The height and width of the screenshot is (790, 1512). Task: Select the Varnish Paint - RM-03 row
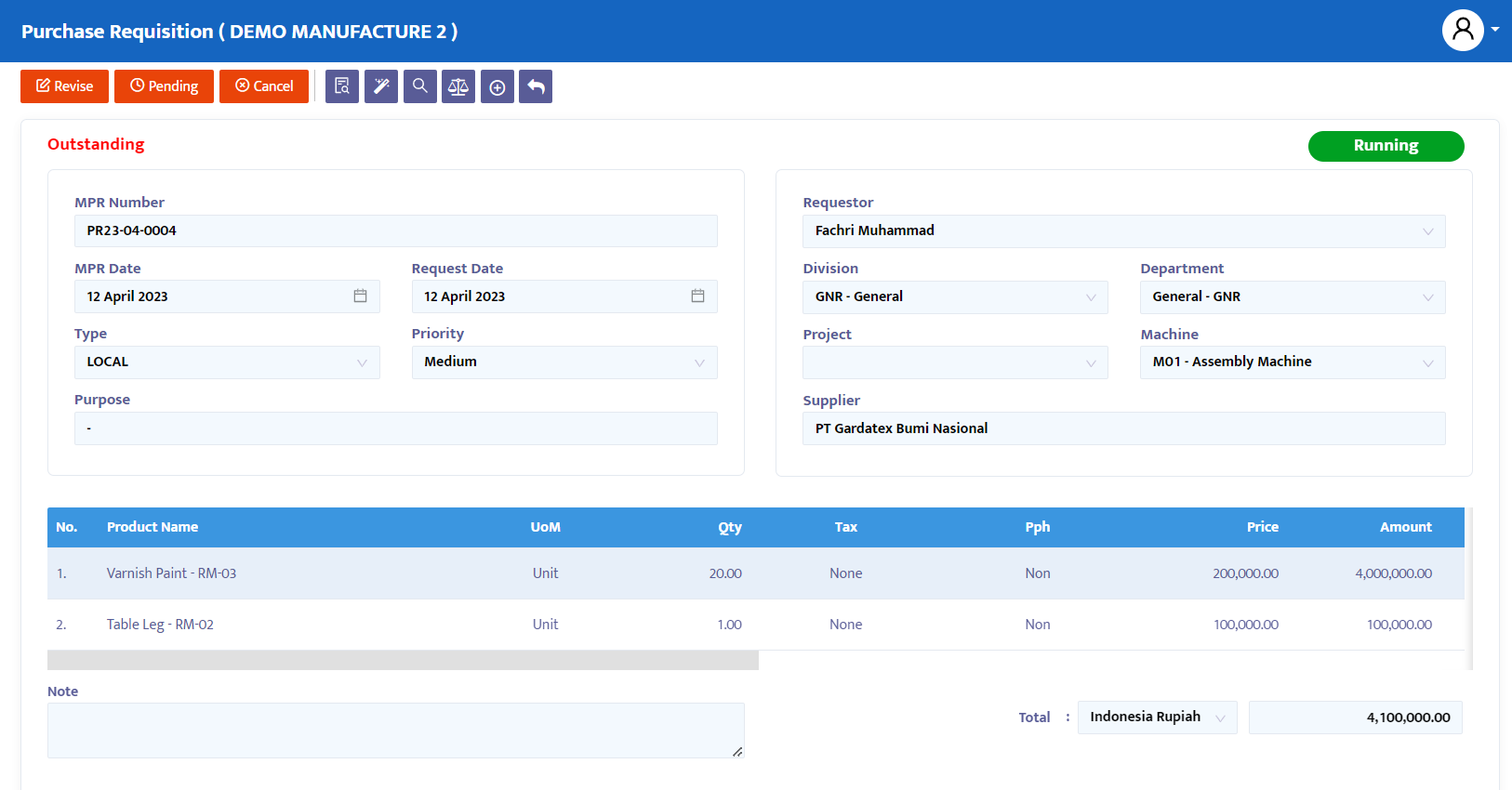click(x=756, y=573)
